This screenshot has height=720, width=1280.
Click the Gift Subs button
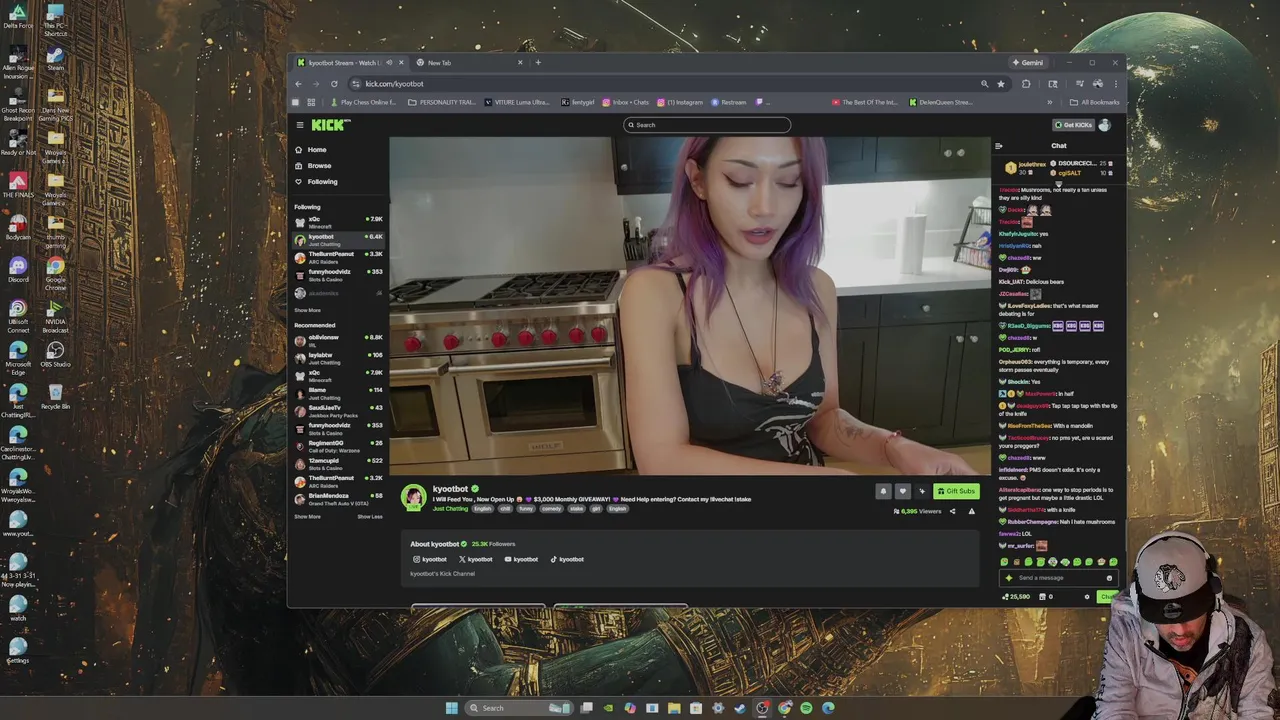tap(956, 491)
